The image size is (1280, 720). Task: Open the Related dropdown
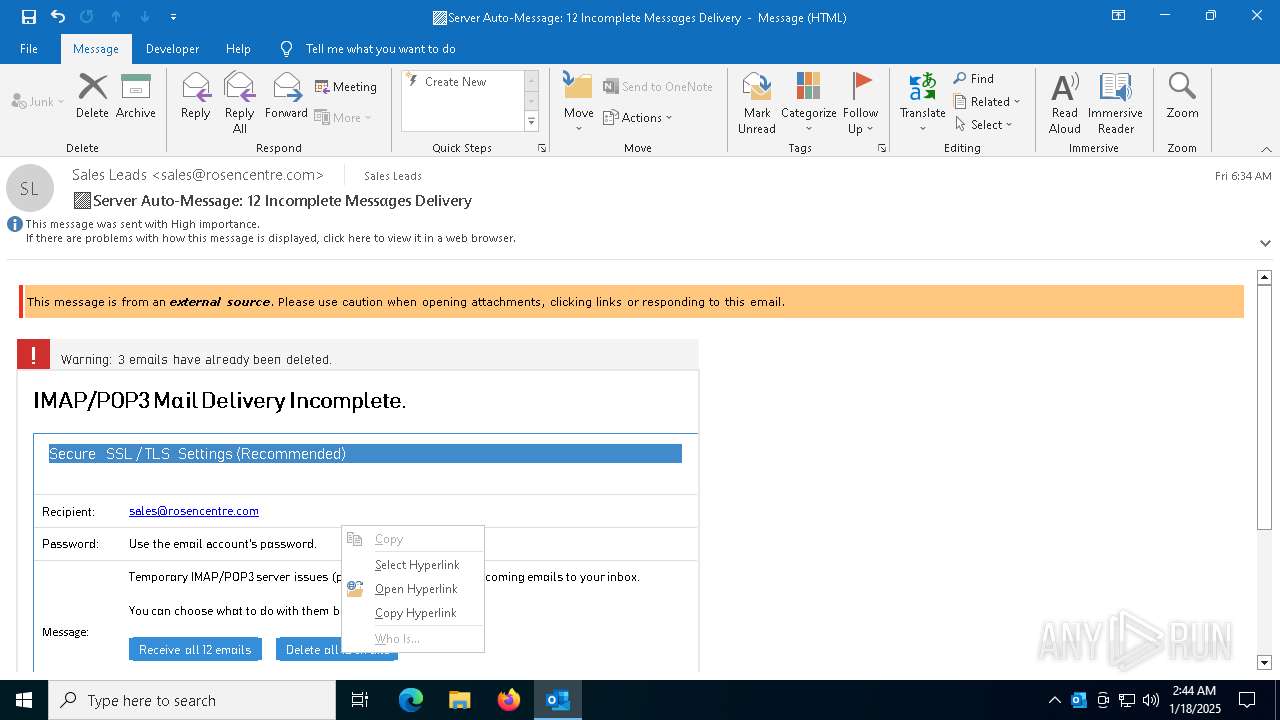[987, 101]
